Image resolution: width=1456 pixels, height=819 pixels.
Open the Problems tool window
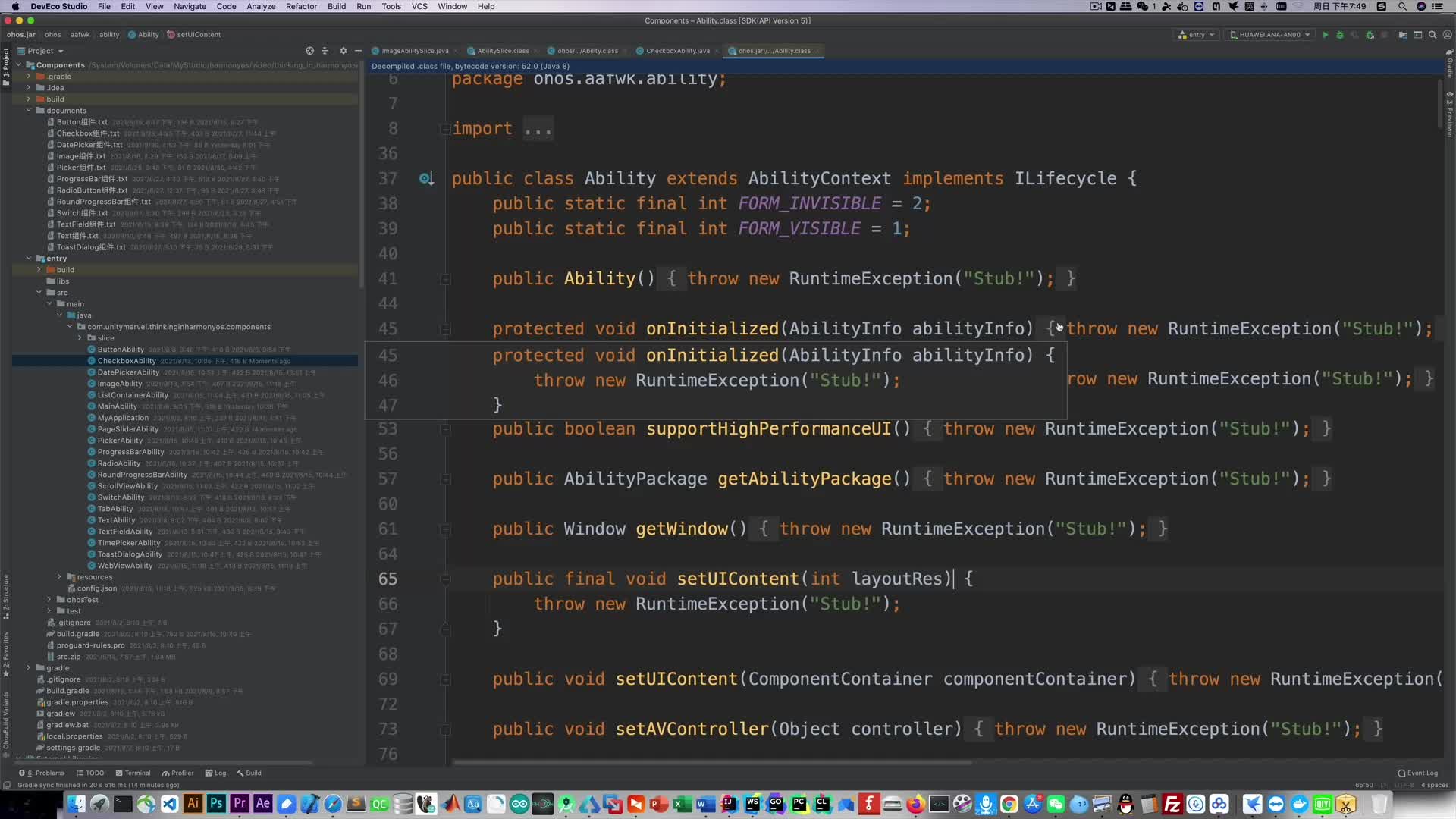(42, 773)
